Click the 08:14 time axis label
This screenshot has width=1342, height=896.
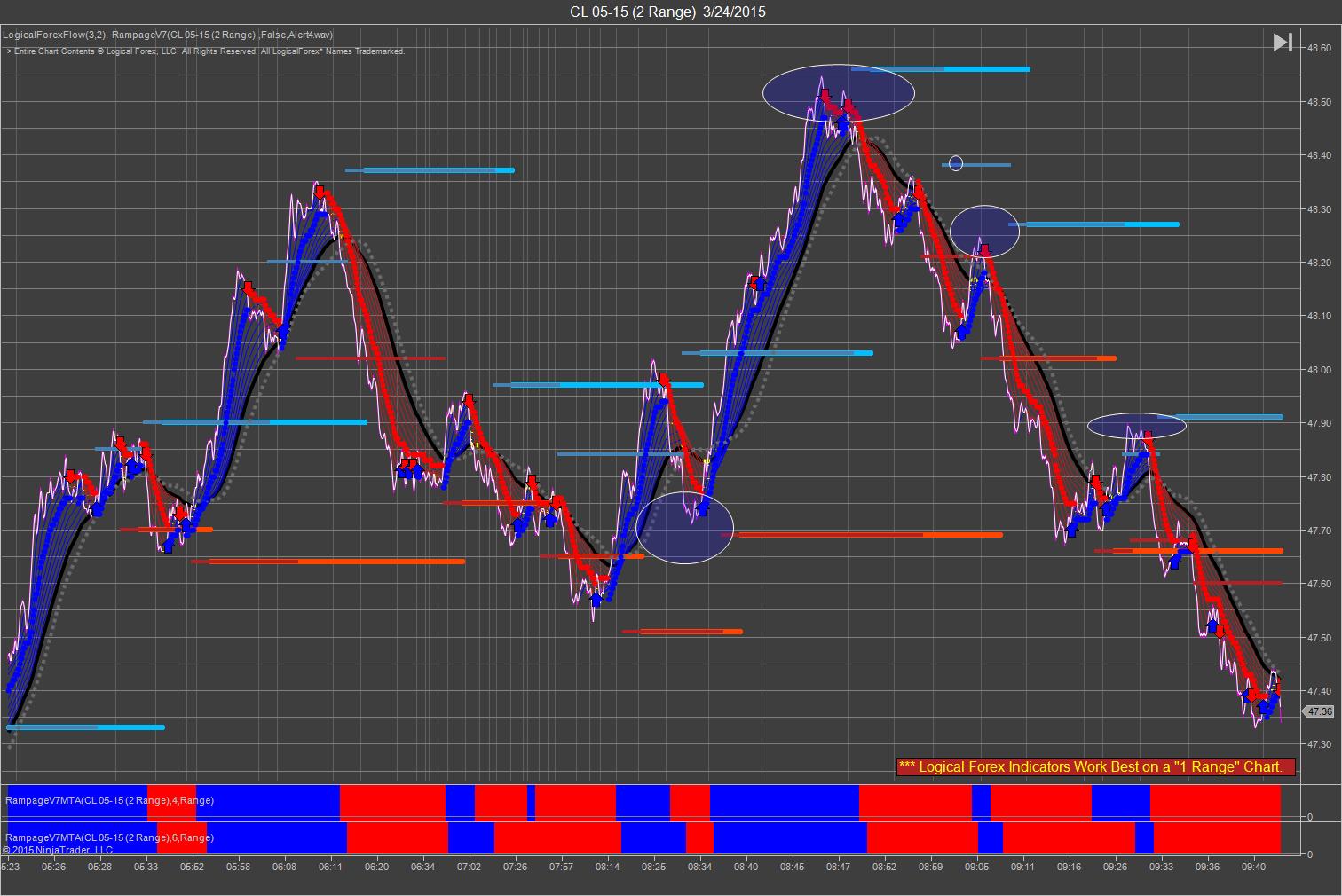click(608, 867)
